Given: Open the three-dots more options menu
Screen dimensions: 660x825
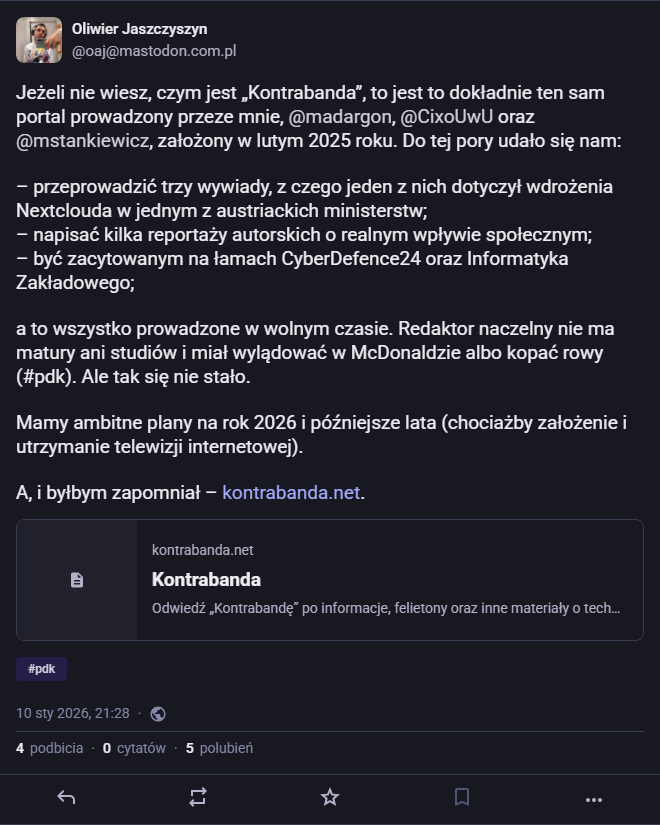Looking at the screenshot, I should pyautogui.click(x=594, y=800).
